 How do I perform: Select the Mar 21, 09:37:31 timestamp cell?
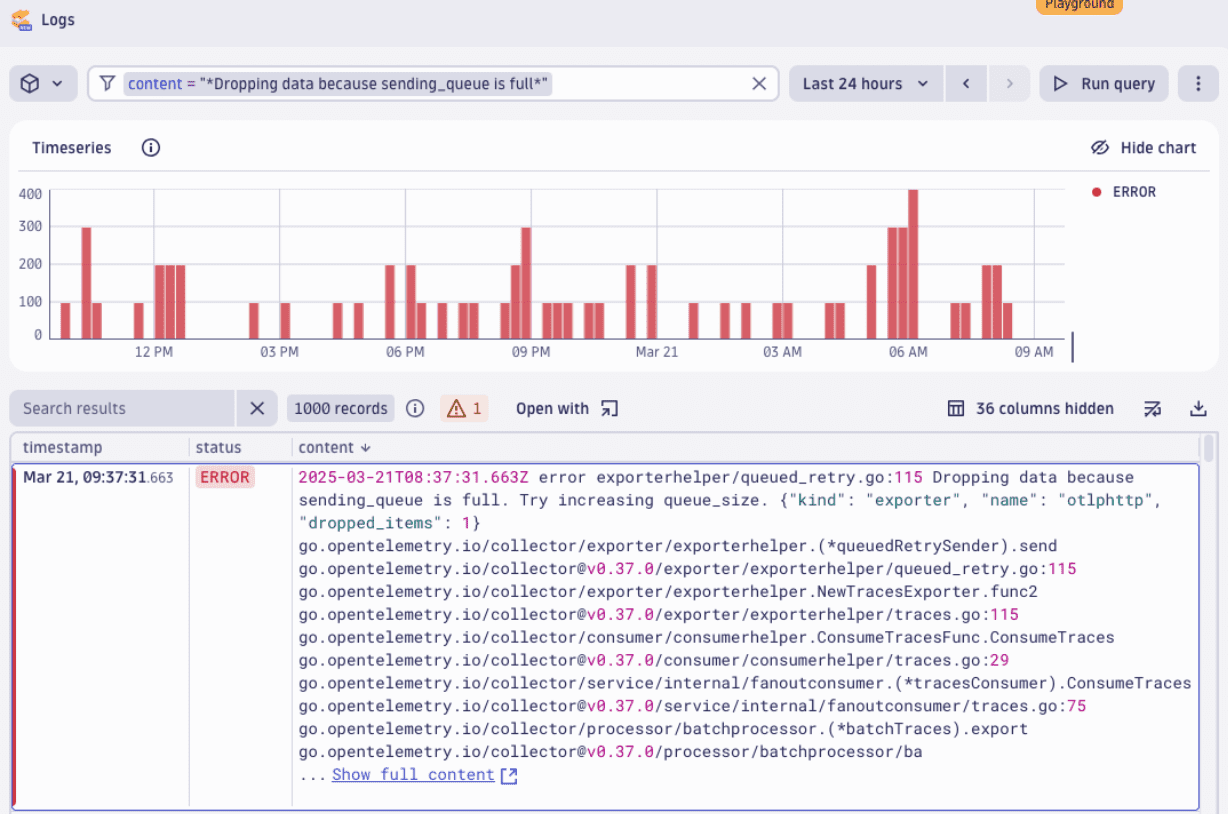point(98,477)
